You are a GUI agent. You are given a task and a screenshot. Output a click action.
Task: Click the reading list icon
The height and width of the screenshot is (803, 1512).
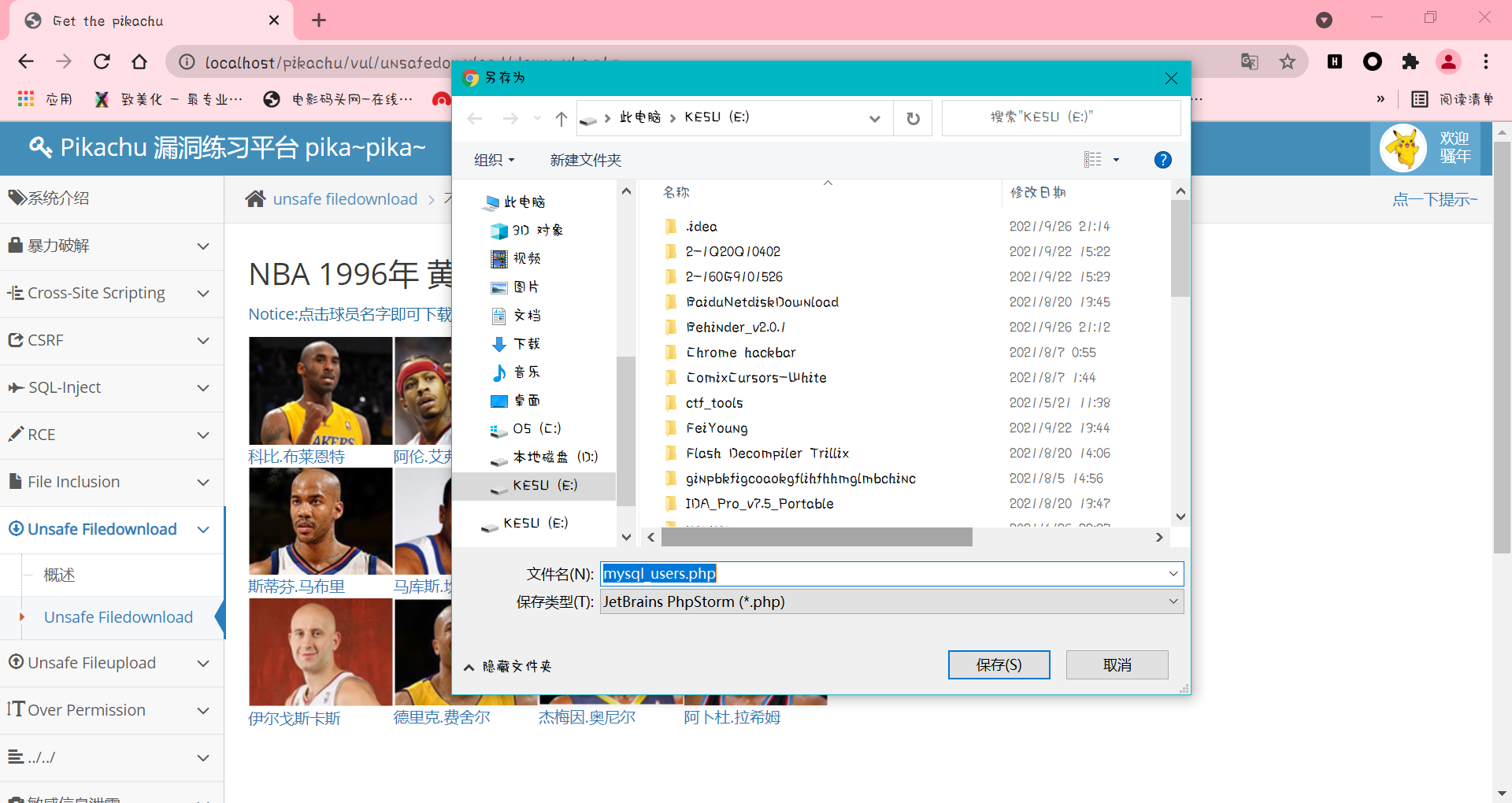1420,99
